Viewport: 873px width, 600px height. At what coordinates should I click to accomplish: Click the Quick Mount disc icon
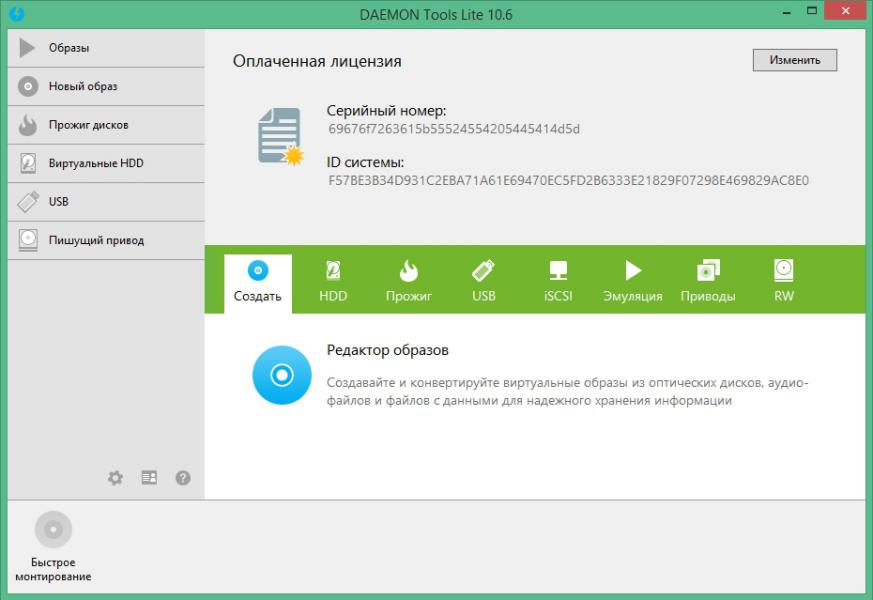pos(53,530)
